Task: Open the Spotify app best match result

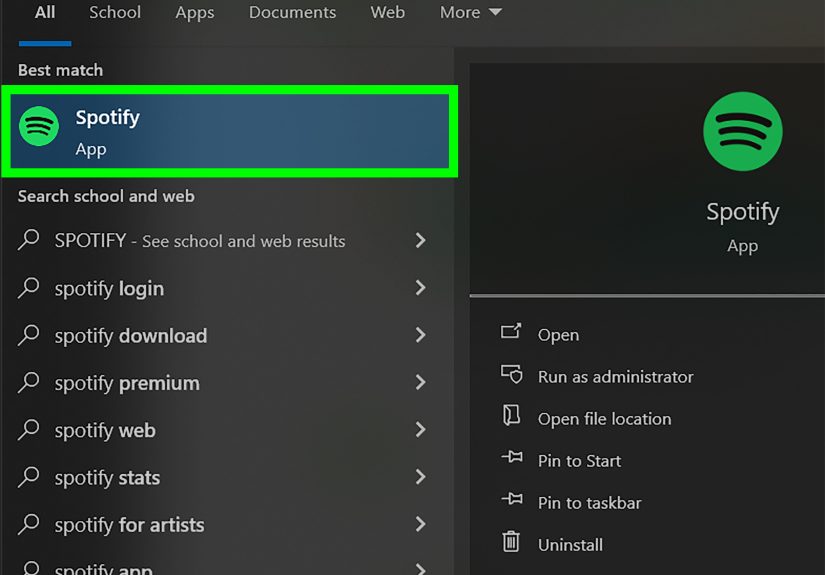Action: (x=230, y=132)
